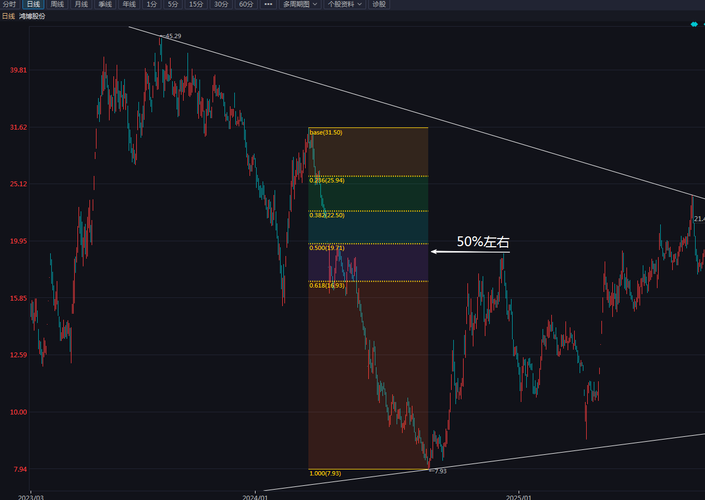Select the 季线 quarterly chart tab
Image resolution: width=705 pixels, height=500 pixels.
tap(105, 4)
